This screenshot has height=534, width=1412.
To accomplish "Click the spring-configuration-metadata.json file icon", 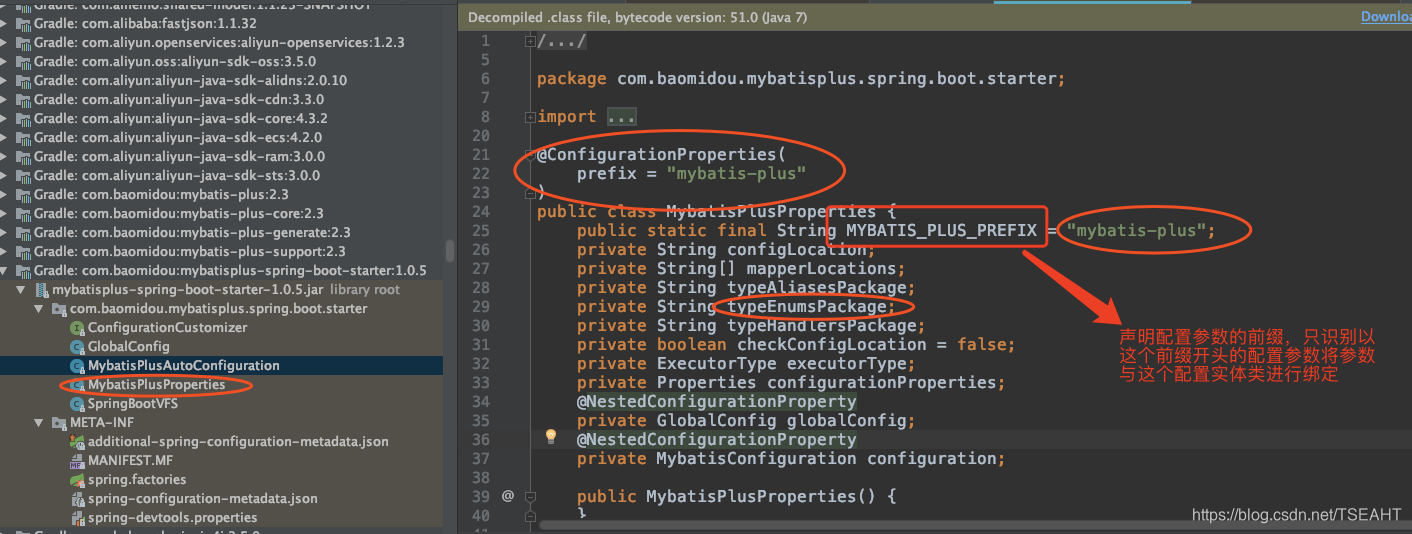I will (77, 499).
